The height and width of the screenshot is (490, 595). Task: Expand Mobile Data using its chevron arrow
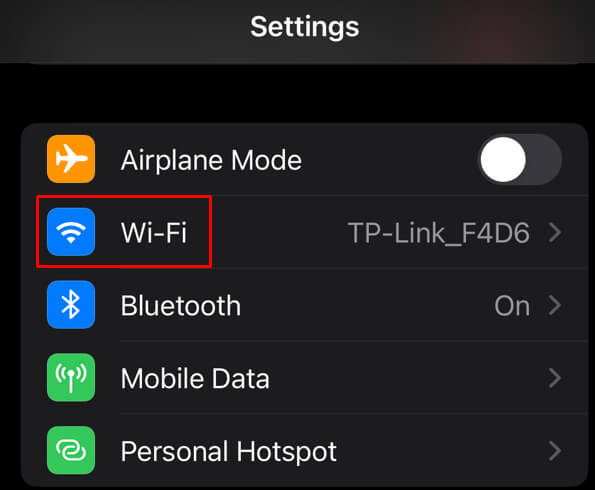pyautogui.click(x=555, y=378)
